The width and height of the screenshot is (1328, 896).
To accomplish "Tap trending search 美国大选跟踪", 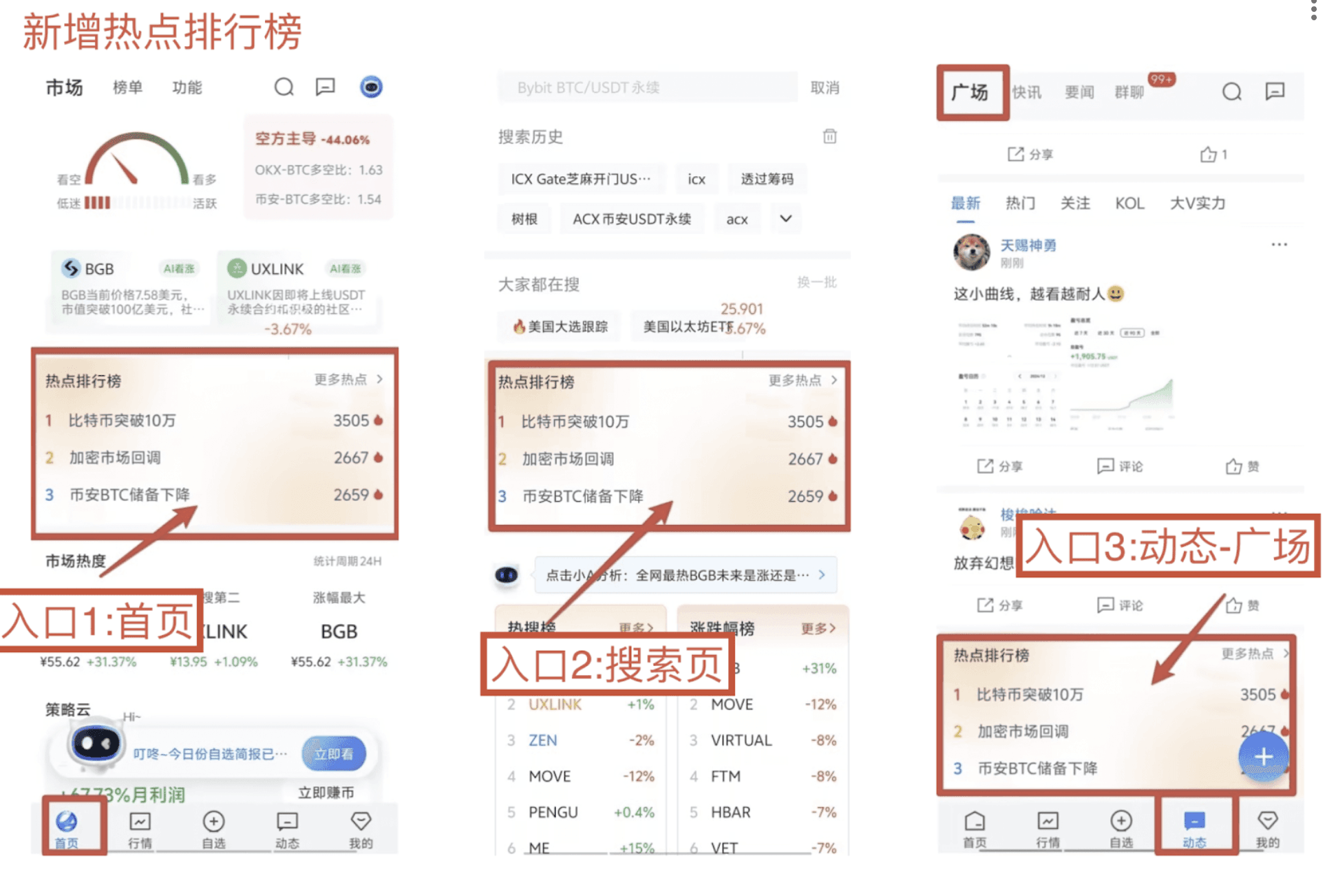I will pos(561,326).
